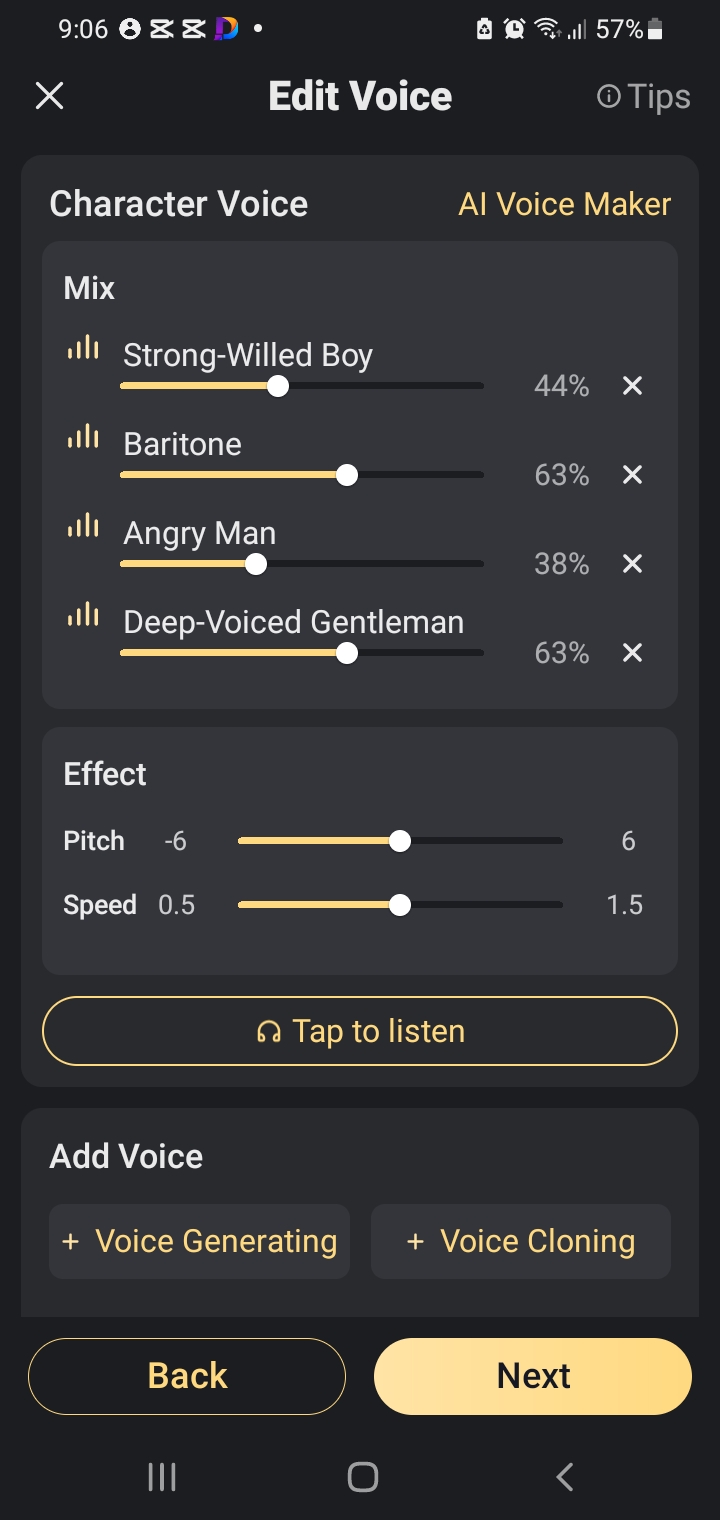Viewport: 720px width, 1520px height.
Task: Click the Pitch slider handle
Action: [x=400, y=841]
